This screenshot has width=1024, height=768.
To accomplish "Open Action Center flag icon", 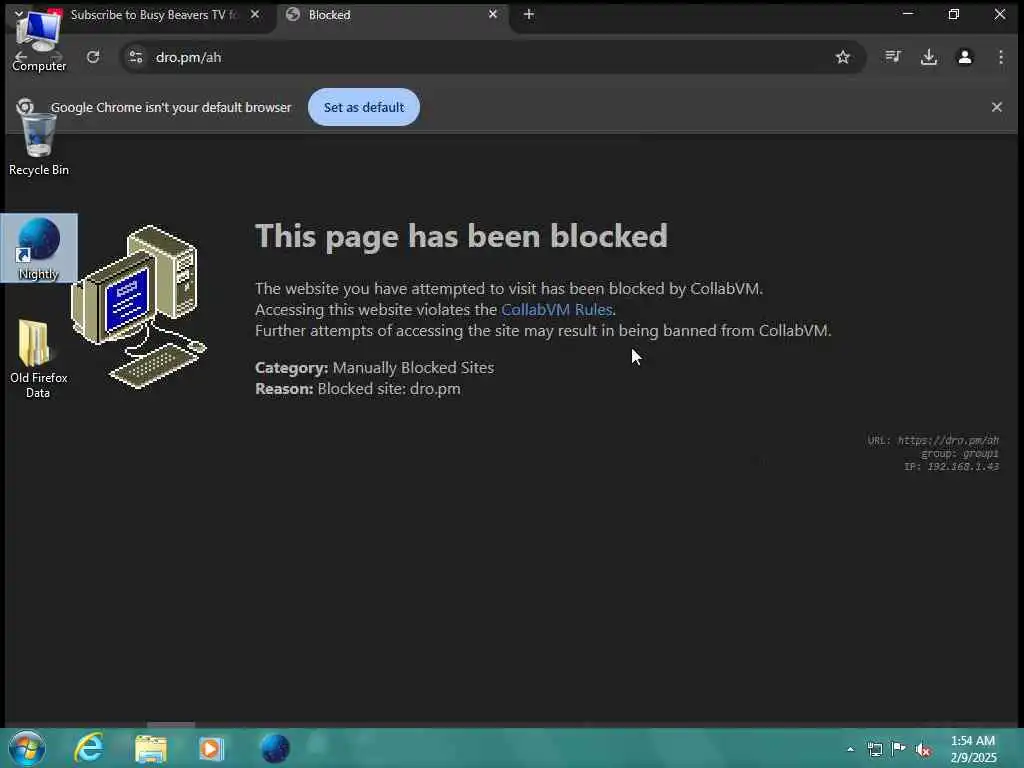I will click(898, 749).
